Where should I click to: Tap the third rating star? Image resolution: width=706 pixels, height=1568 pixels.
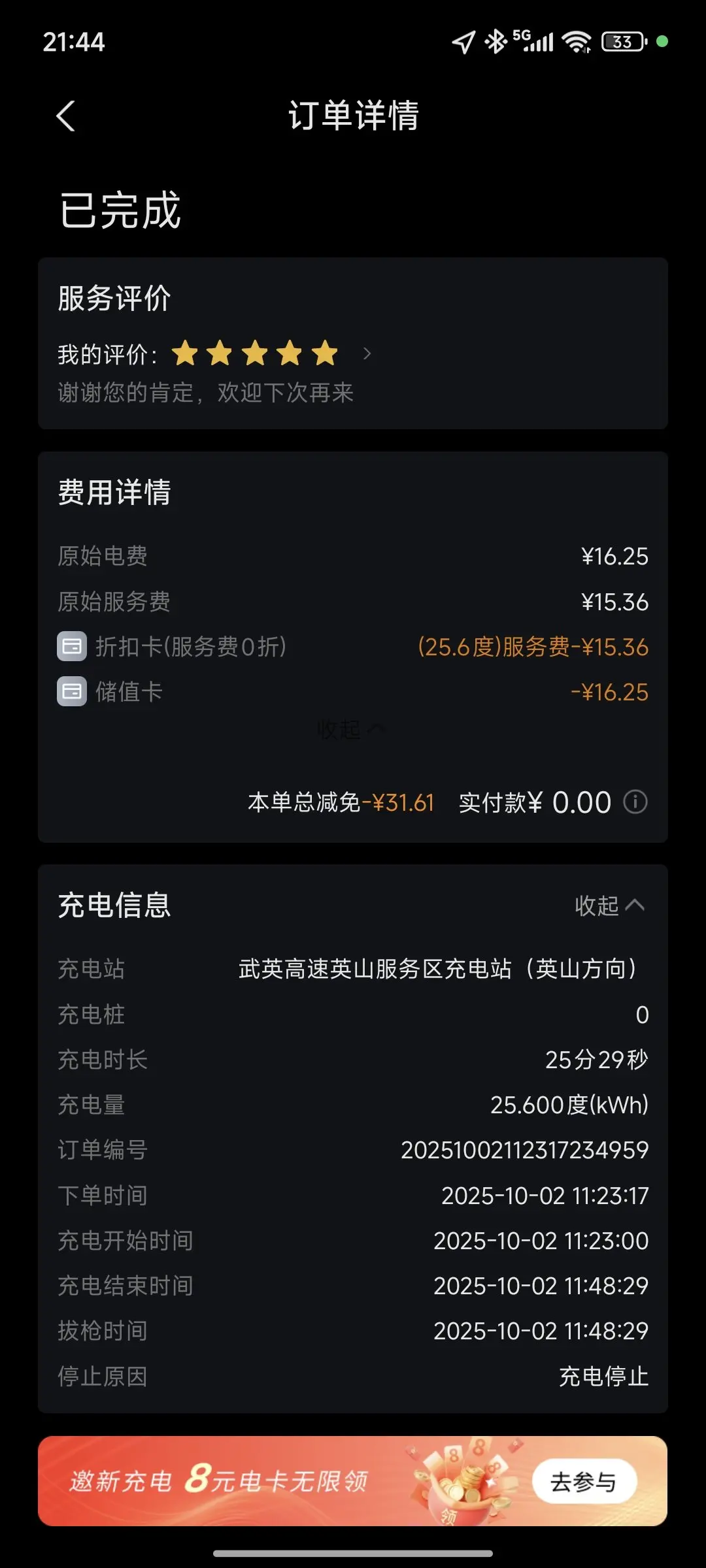(x=255, y=353)
